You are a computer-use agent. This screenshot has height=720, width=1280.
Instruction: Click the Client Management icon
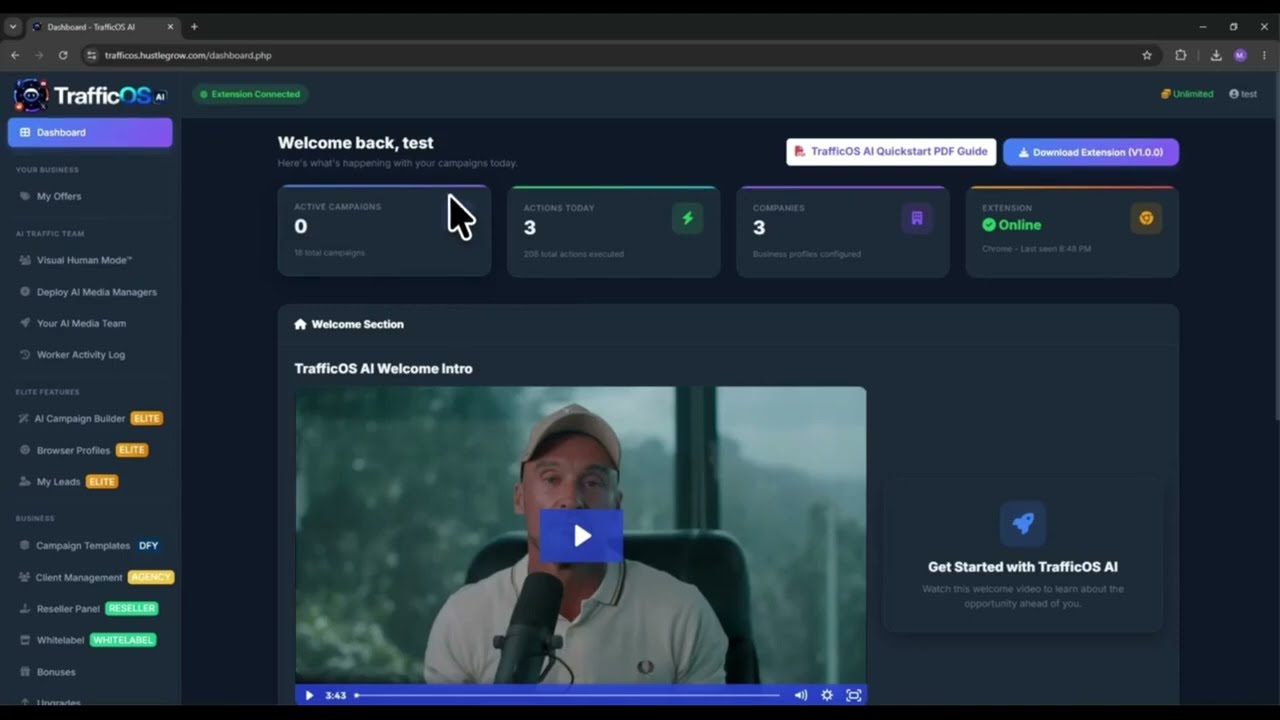point(25,577)
